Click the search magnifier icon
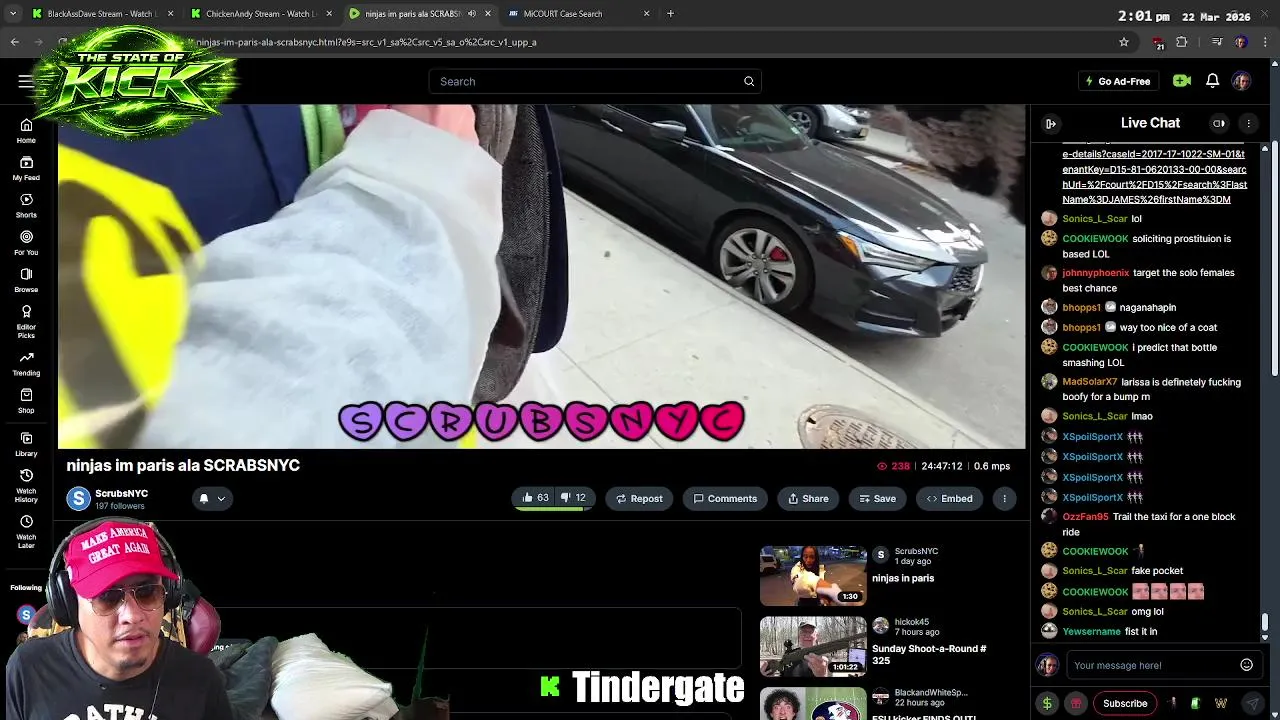This screenshot has width=1280, height=720. click(x=749, y=81)
